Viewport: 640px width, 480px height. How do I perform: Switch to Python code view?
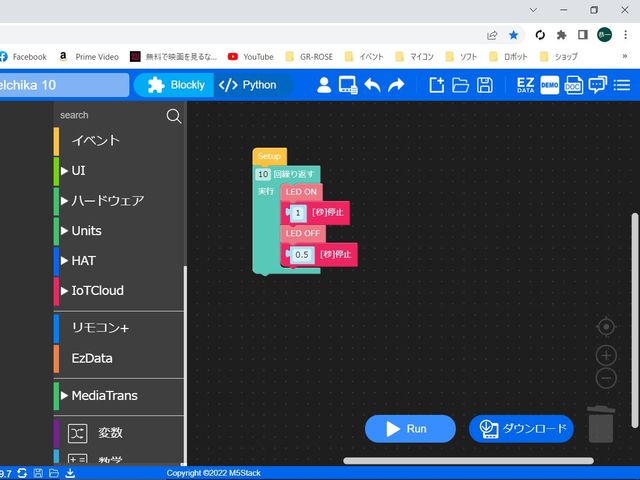(x=250, y=85)
